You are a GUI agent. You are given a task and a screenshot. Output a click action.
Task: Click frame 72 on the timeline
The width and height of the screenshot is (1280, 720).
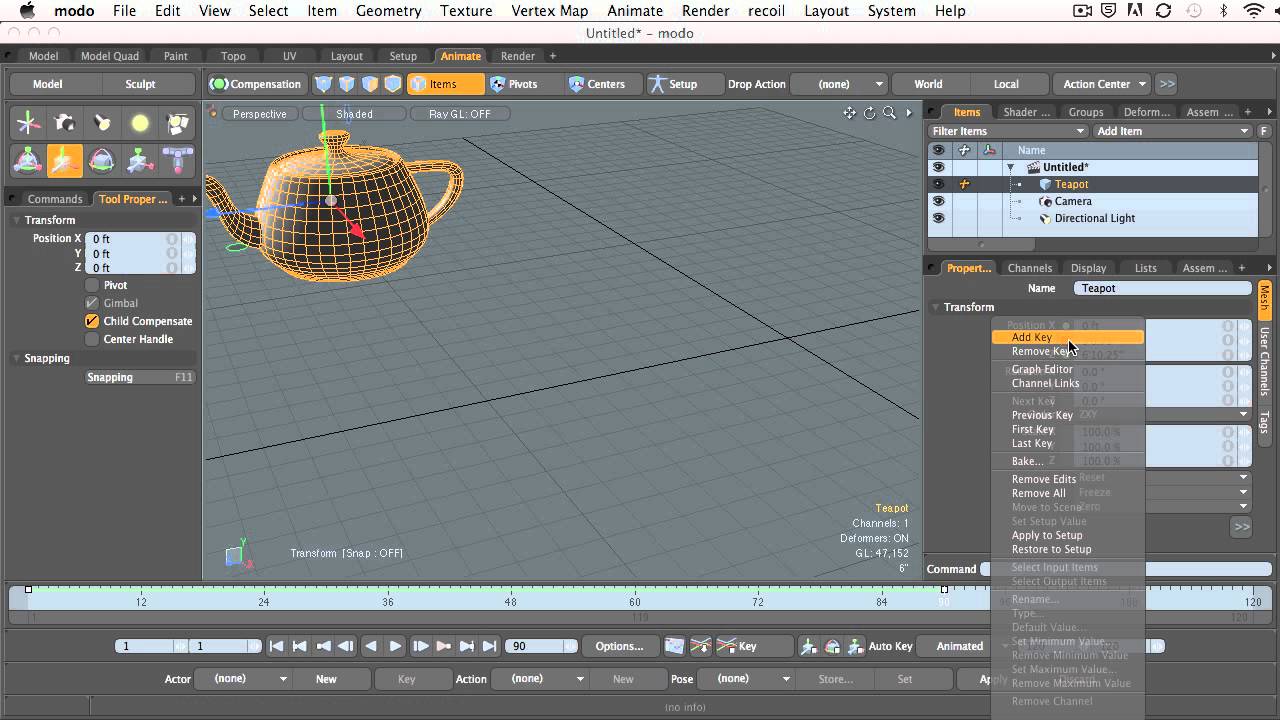tap(758, 602)
